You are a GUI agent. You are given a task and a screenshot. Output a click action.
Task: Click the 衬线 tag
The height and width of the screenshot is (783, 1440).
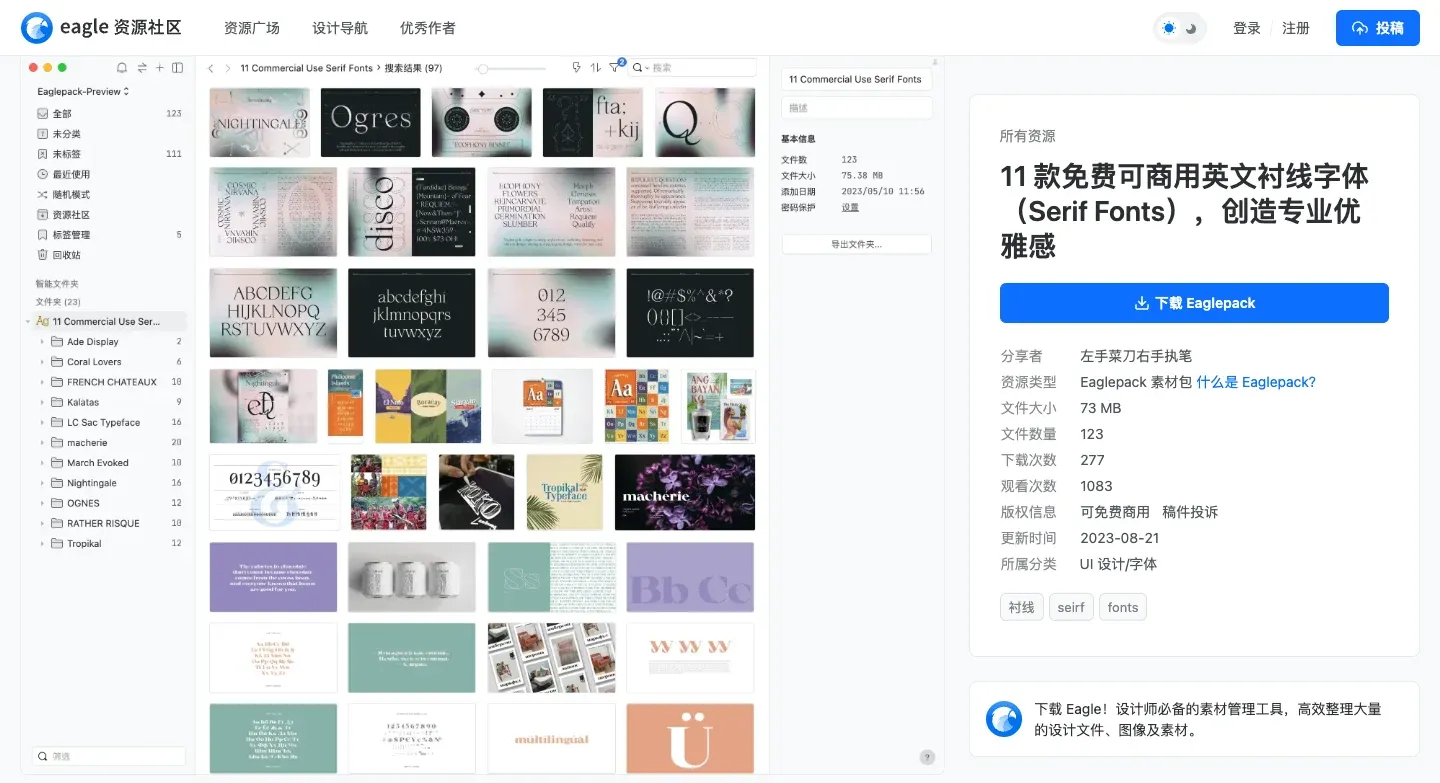pyautogui.click(x=1022, y=607)
